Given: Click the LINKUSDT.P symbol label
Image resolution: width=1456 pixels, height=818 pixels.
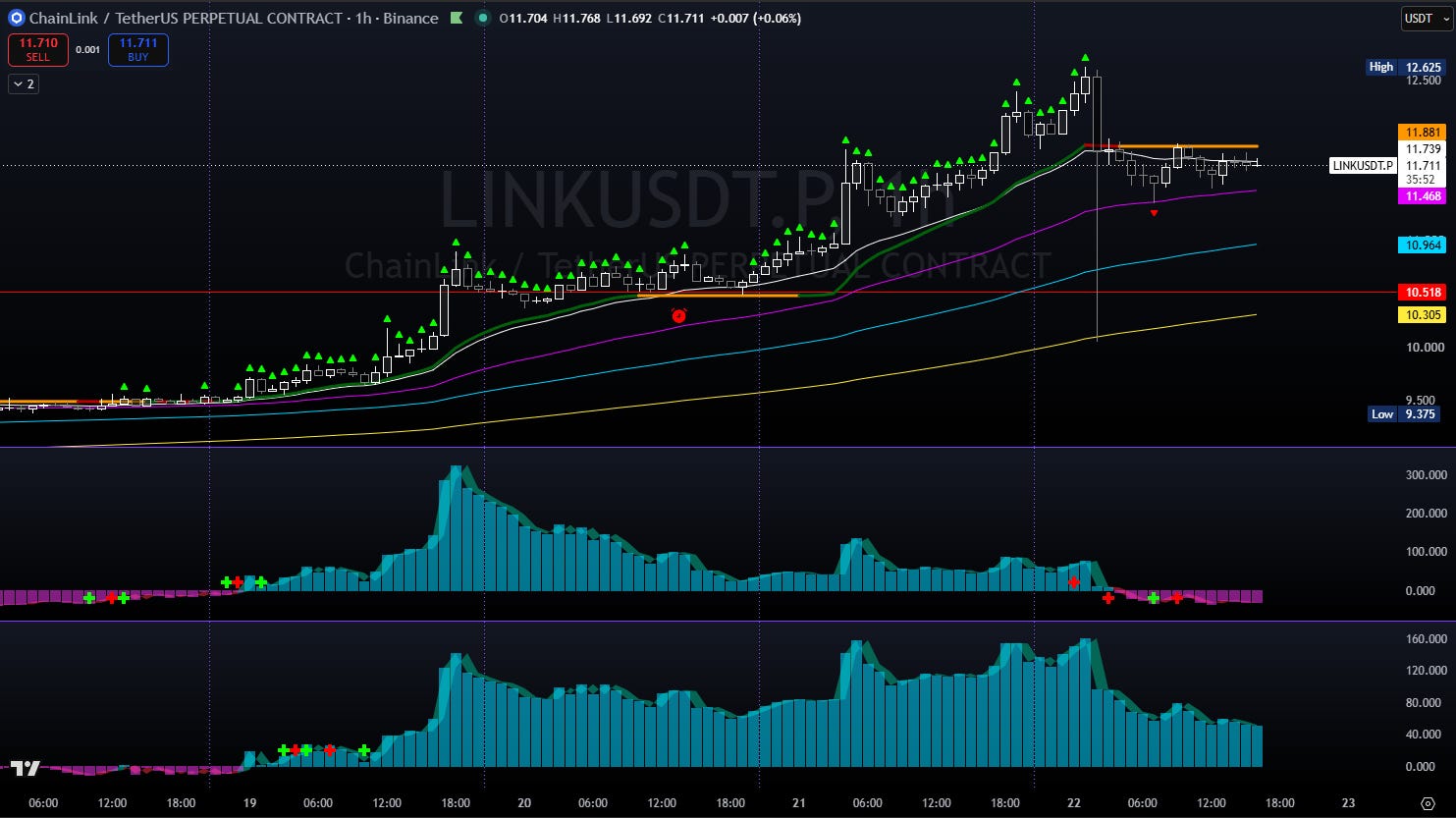Looking at the screenshot, I should click(1363, 166).
